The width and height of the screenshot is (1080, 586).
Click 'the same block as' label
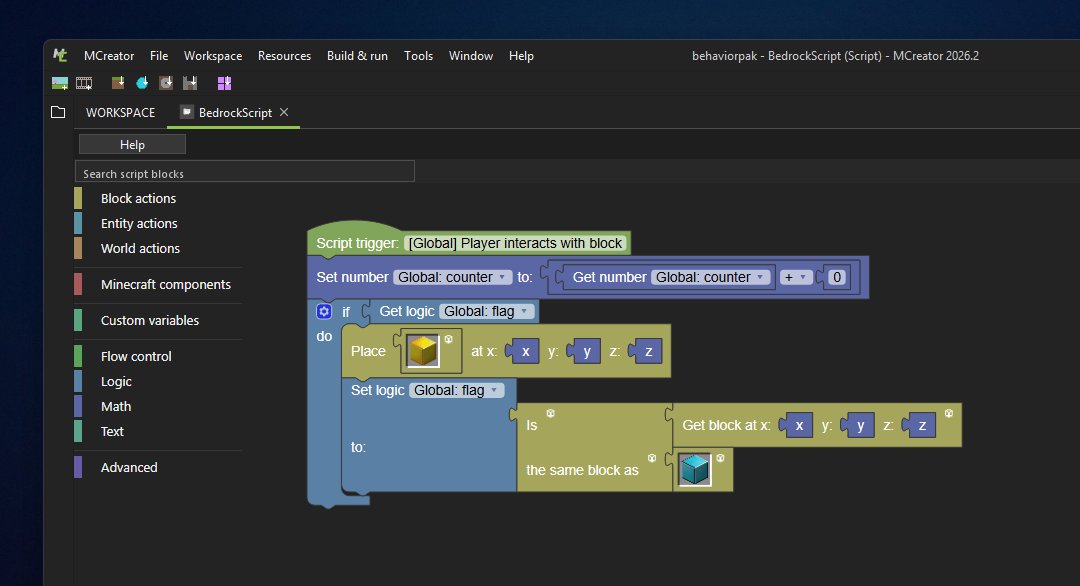click(582, 470)
